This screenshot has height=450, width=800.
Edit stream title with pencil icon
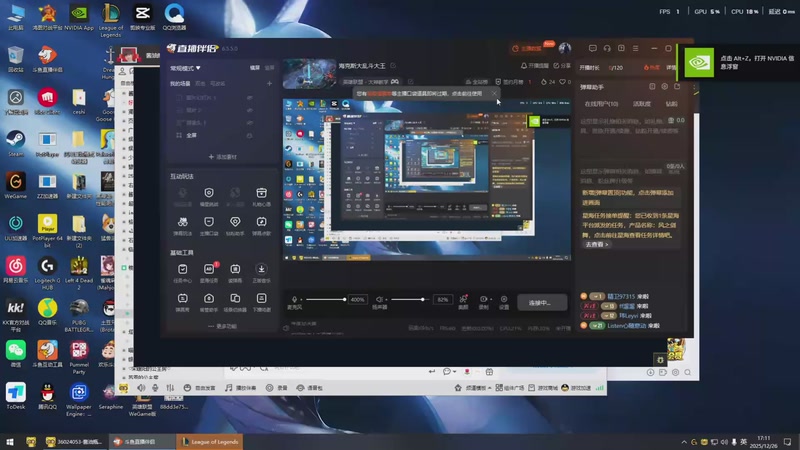393,66
